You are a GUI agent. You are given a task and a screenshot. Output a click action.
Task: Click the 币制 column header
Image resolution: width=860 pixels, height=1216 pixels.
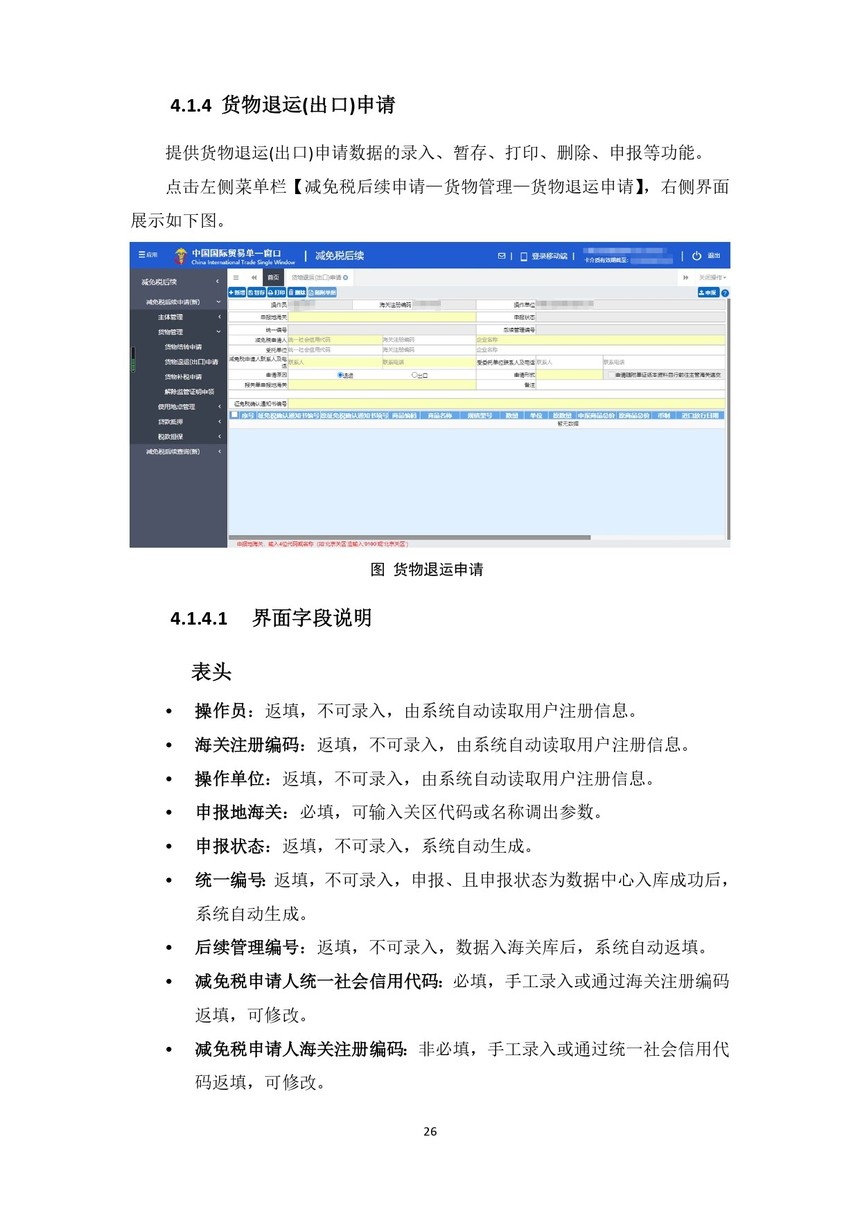tap(663, 414)
